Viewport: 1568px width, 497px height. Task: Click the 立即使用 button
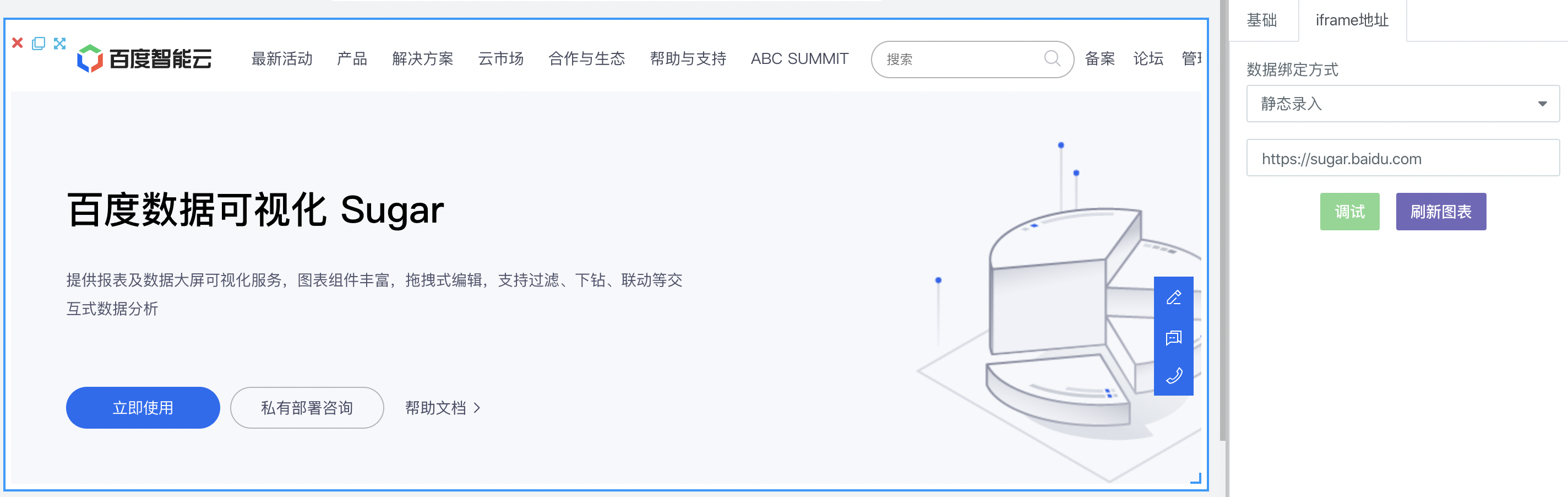[143, 408]
